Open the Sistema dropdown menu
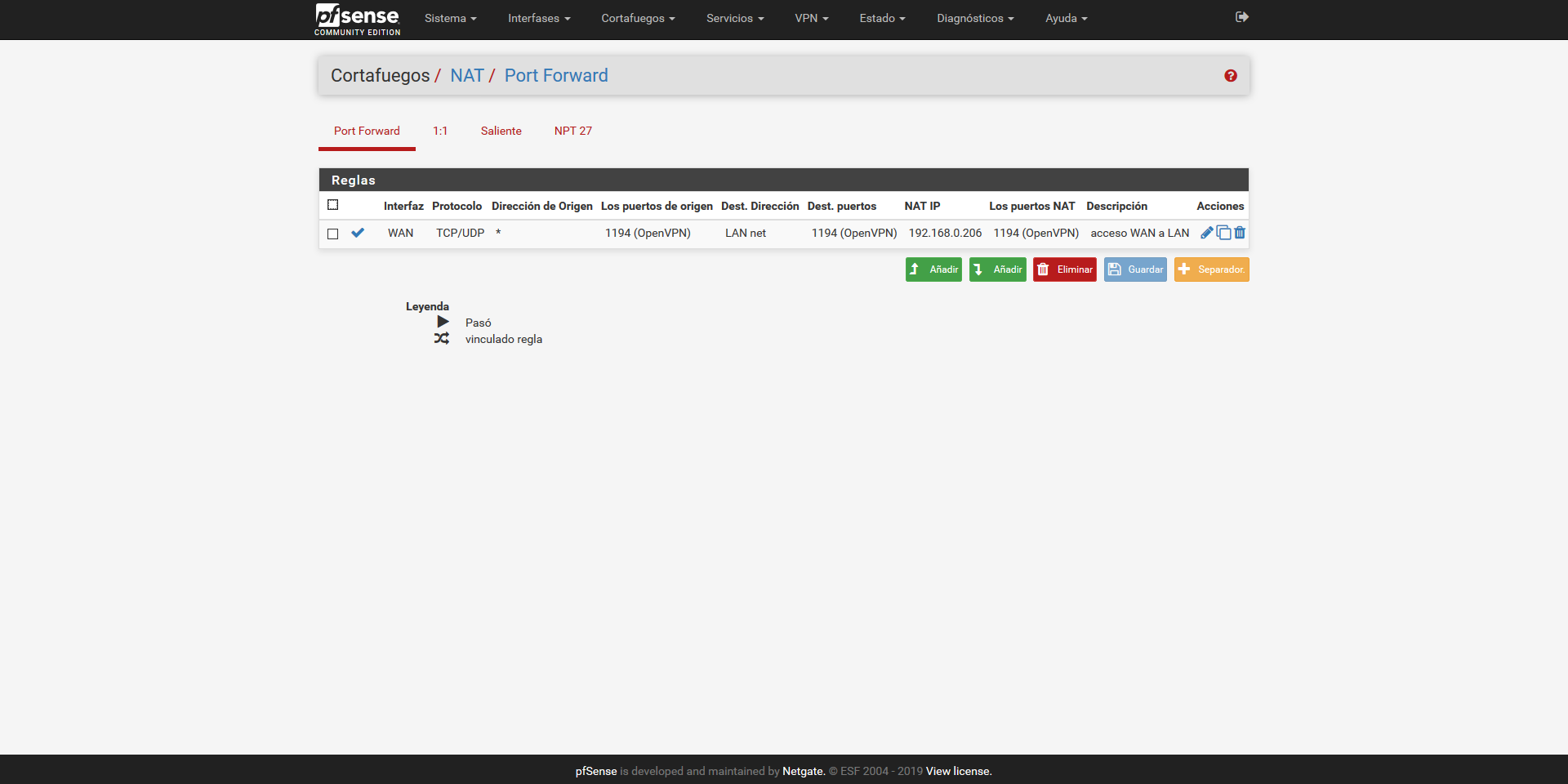This screenshot has width=1568, height=784. point(450,18)
